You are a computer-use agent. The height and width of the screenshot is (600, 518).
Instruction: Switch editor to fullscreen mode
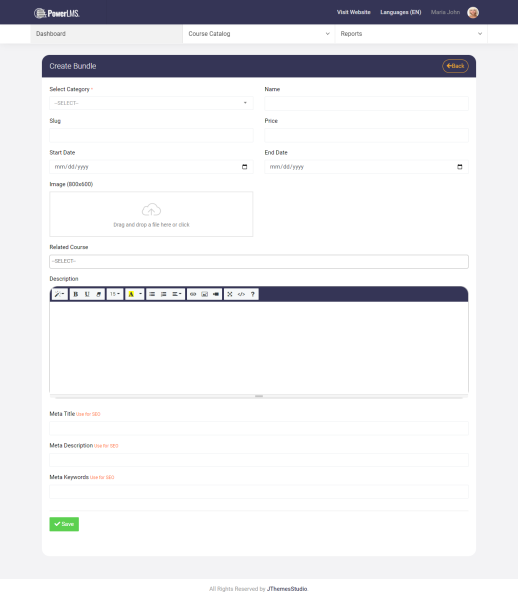(230, 294)
